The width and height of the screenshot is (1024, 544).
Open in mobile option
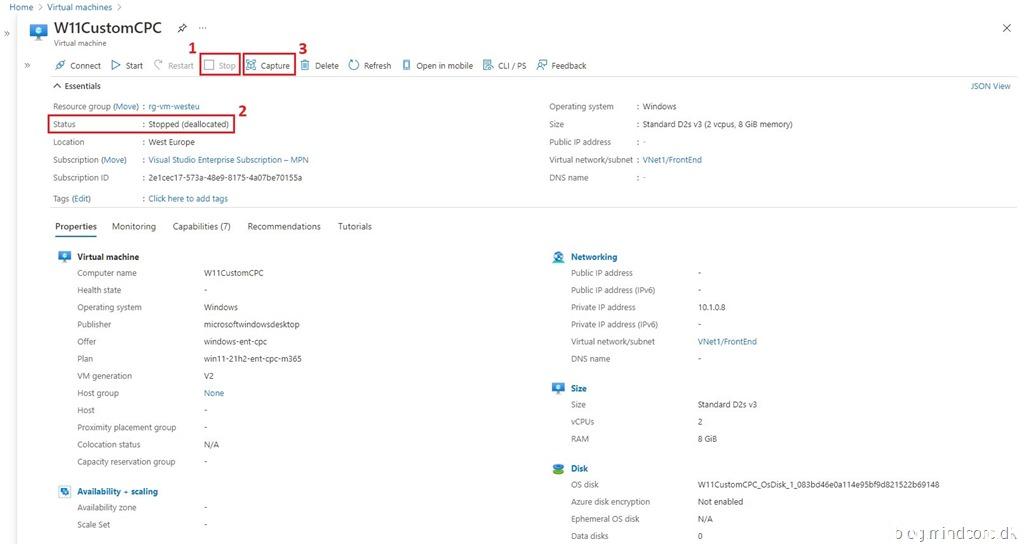click(437, 66)
